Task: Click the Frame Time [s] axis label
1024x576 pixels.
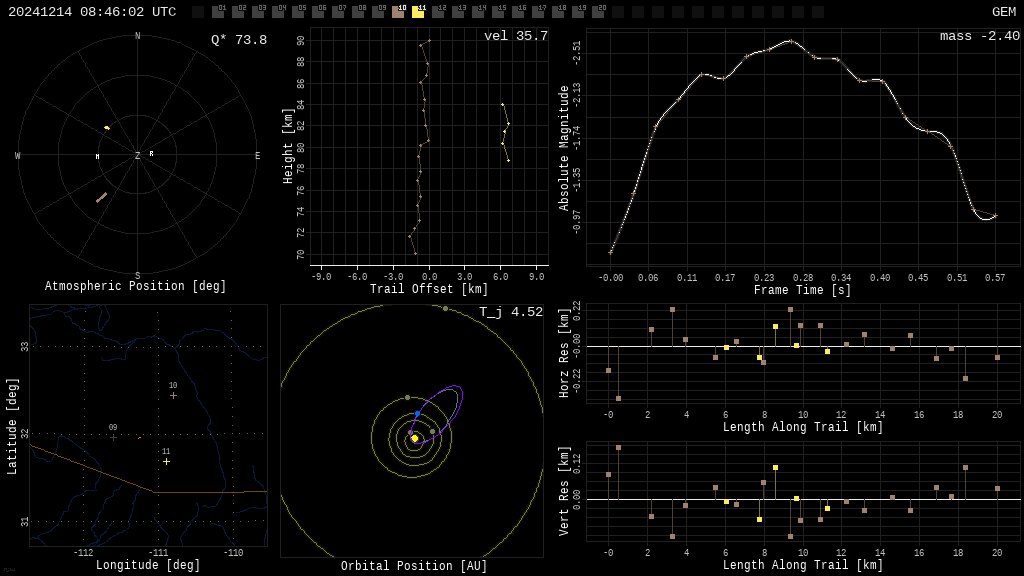Action: point(803,290)
